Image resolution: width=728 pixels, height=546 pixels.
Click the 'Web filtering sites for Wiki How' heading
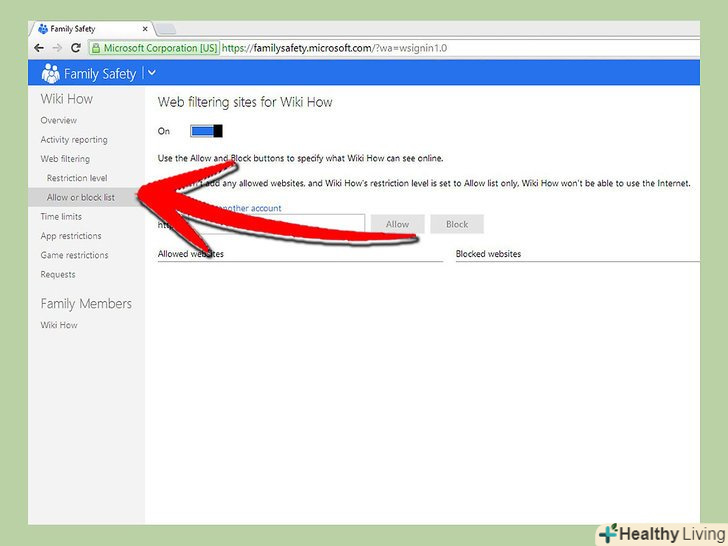(x=245, y=102)
